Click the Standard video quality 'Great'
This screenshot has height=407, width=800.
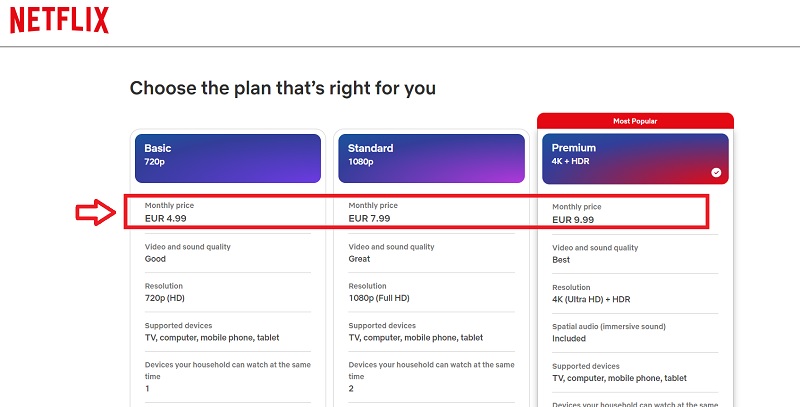coord(359,259)
